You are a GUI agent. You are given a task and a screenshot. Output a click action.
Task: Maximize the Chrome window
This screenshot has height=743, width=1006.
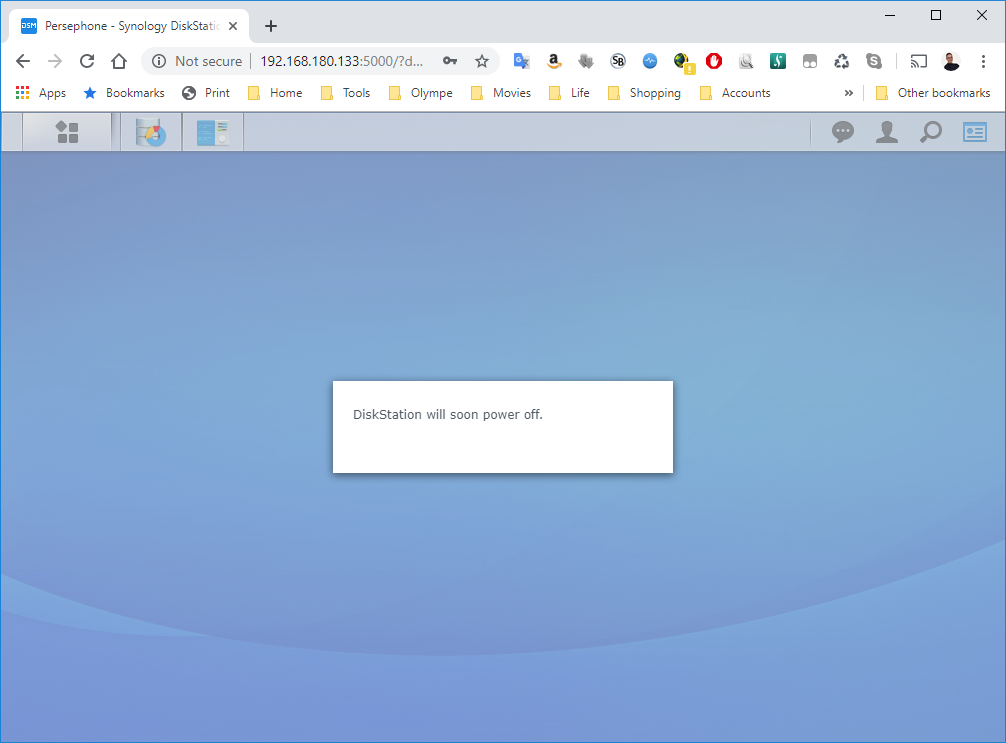[x=936, y=15]
